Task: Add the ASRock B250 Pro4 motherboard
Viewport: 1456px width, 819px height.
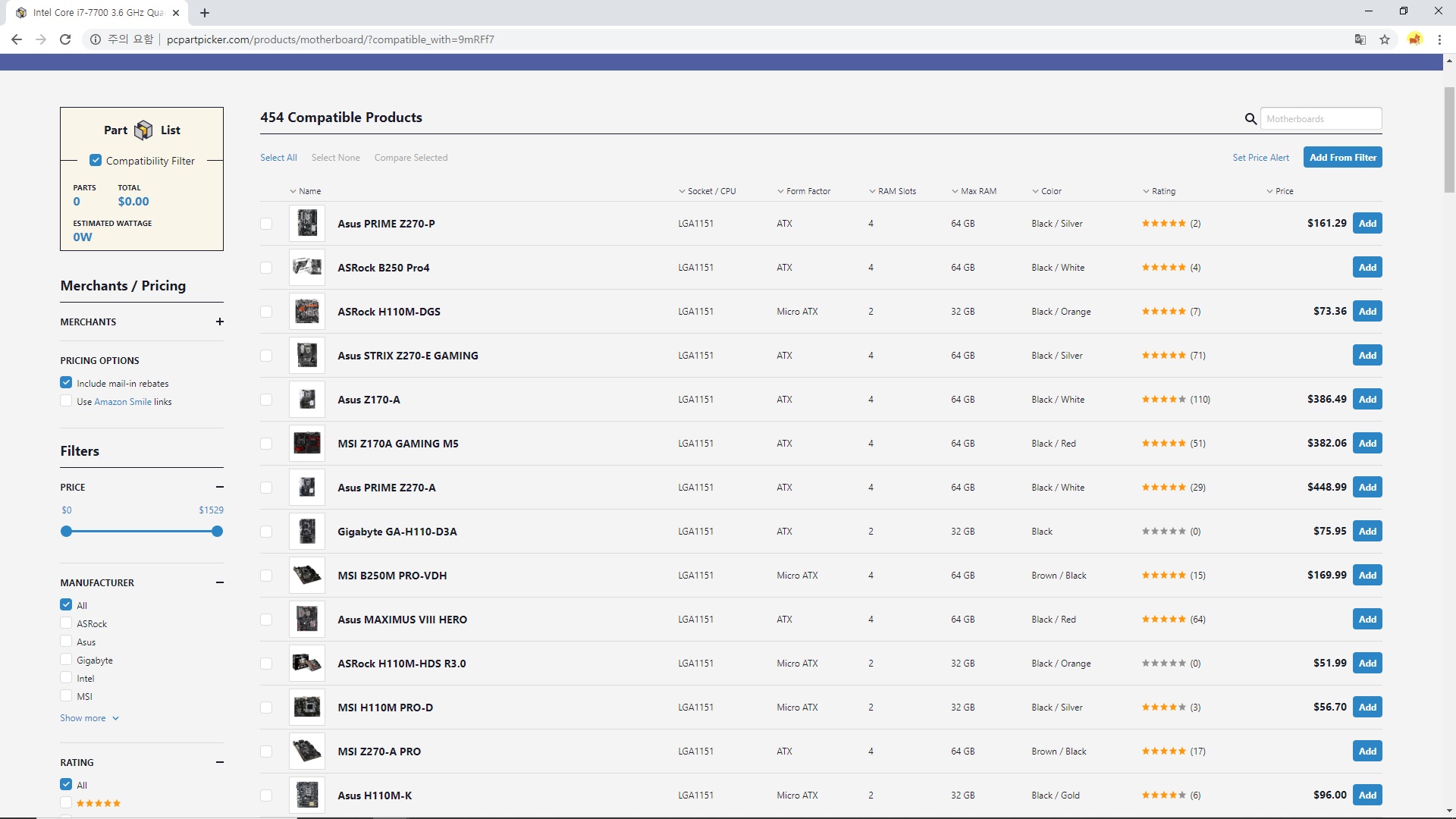Action: [1367, 267]
